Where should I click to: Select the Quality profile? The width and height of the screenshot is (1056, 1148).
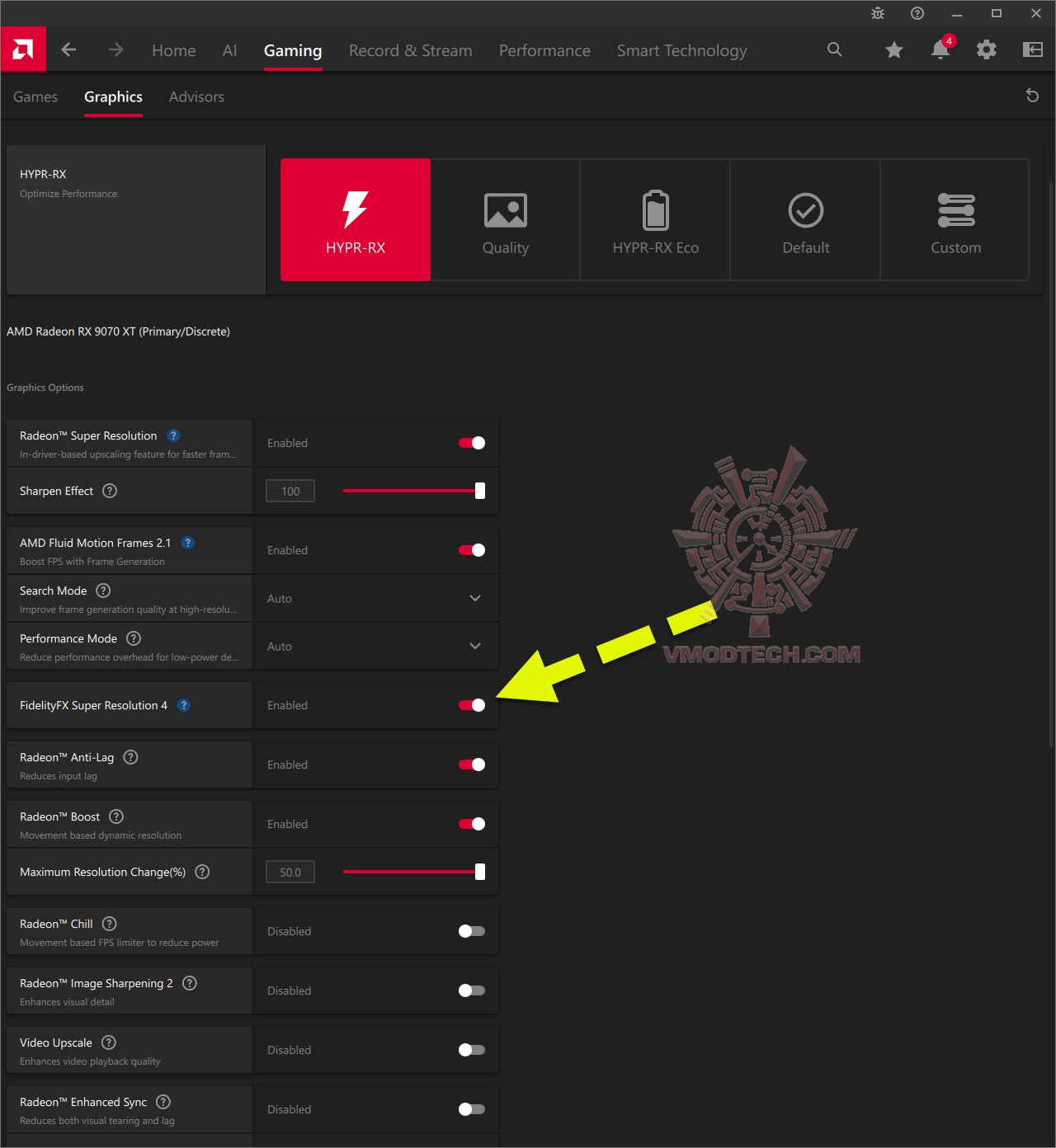[506, 219]
